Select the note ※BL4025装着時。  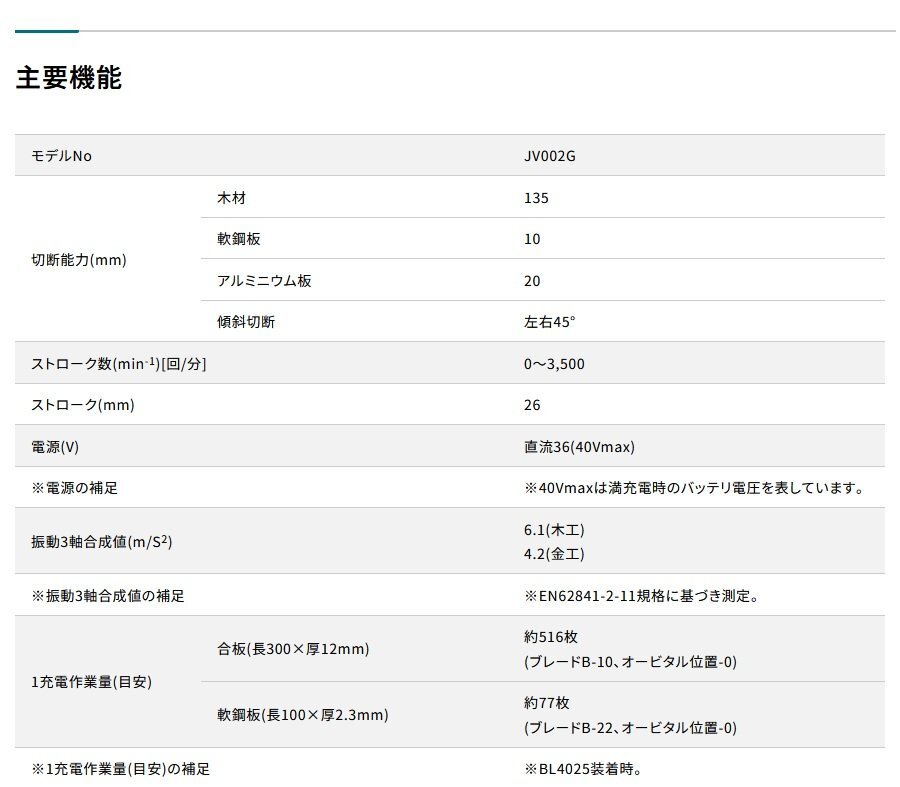(583, 769)
